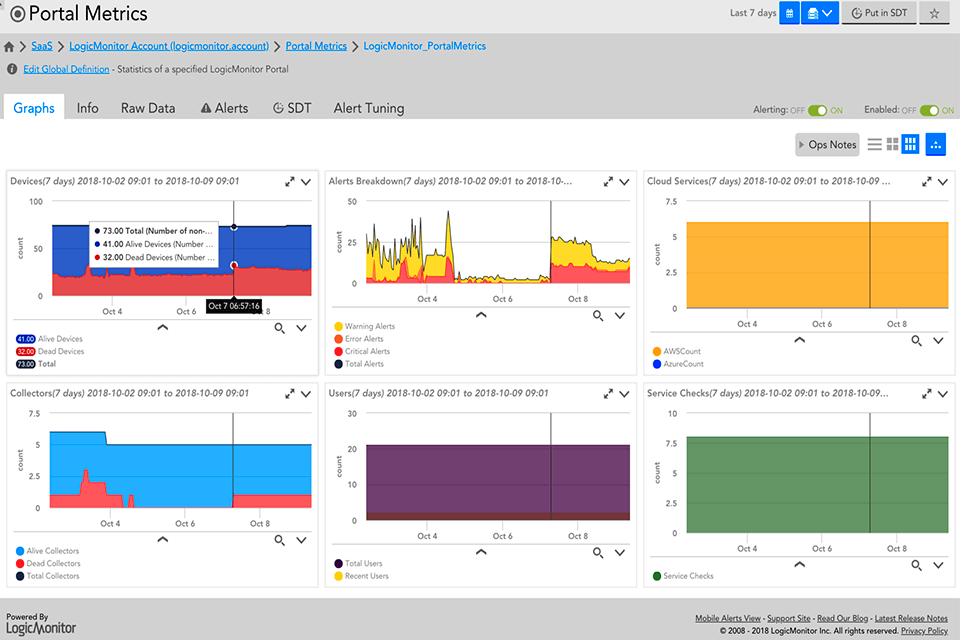
Task: Select three-column grid layout icon
Action: tap(910, 145)
